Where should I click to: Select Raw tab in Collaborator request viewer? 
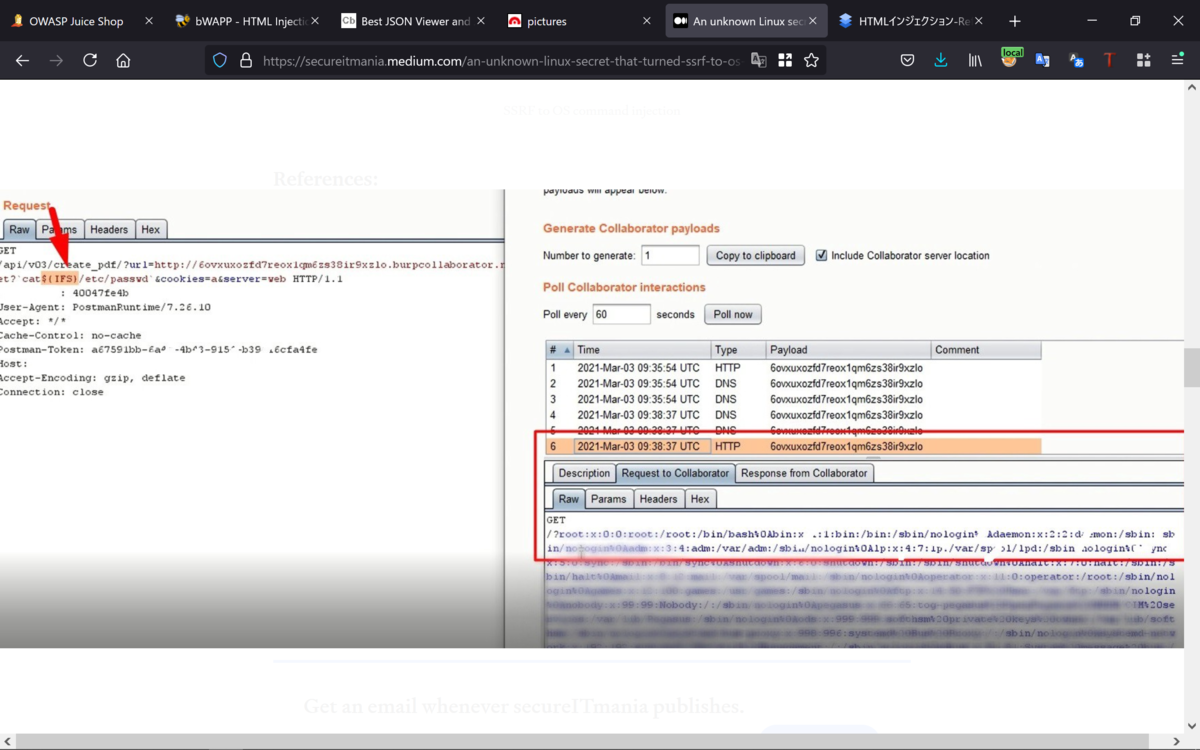568,499
